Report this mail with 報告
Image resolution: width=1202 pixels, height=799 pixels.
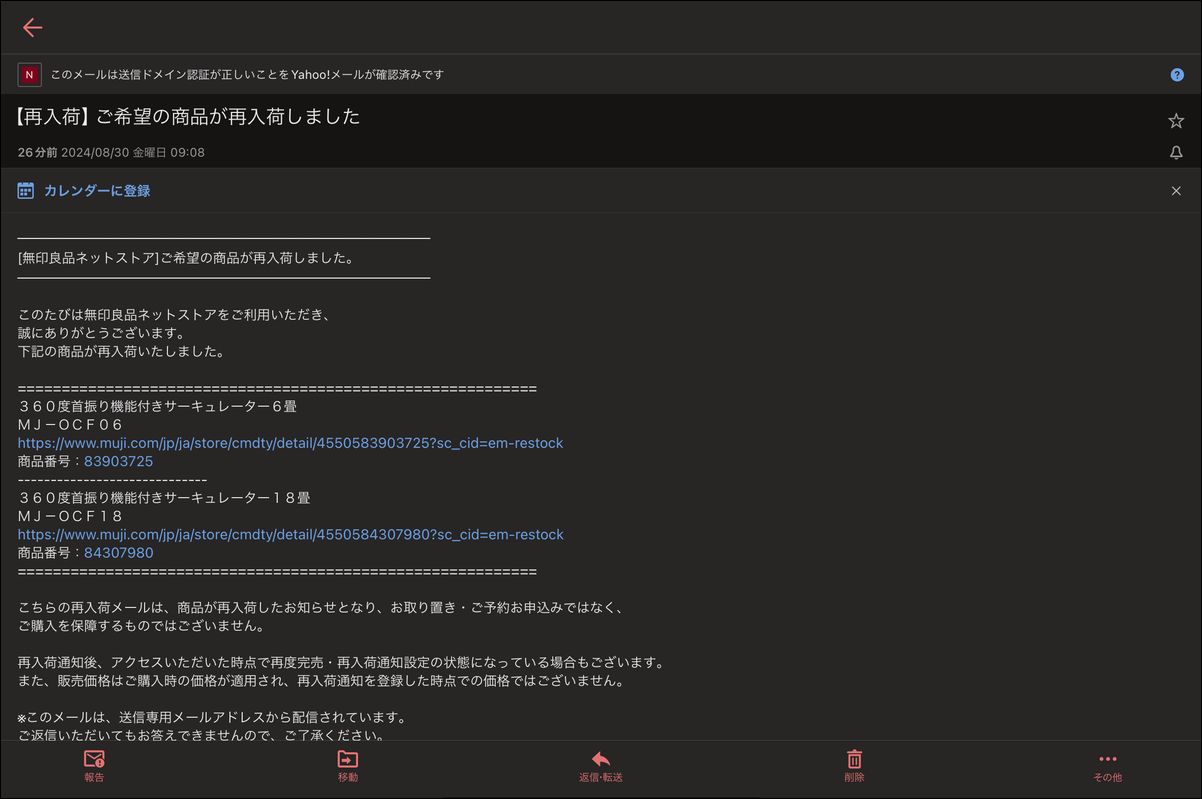94,766
